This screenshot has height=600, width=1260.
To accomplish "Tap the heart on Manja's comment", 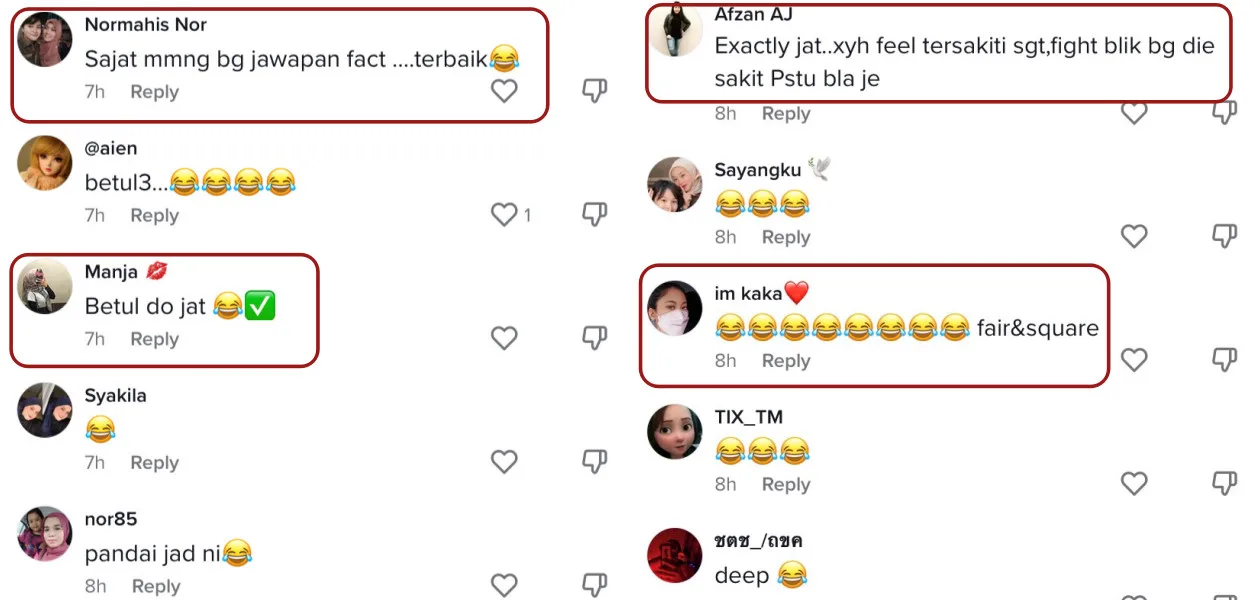I will pyautogui.click(x=504, y=338).
